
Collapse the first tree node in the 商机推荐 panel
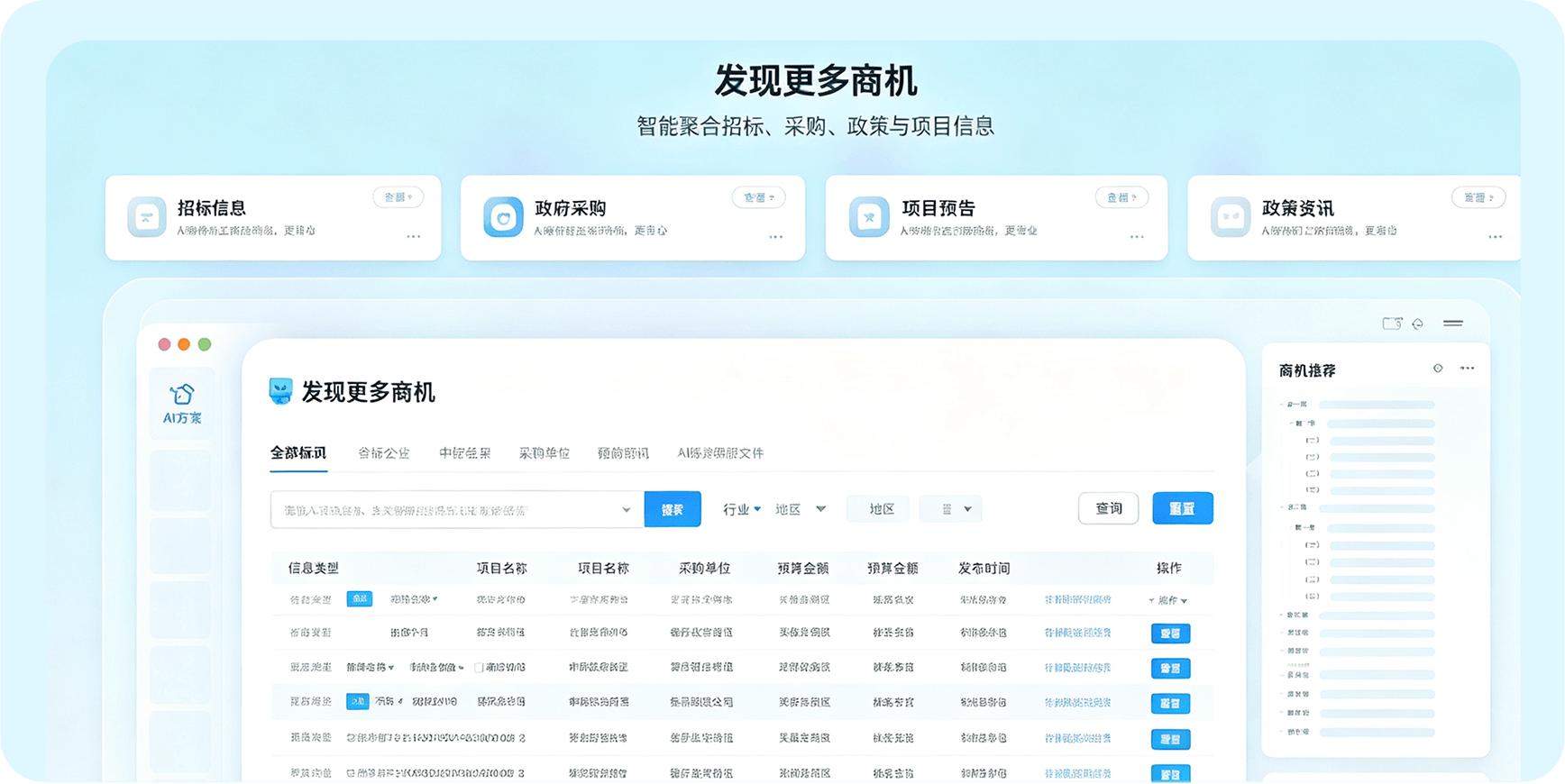click(1283, 405)
